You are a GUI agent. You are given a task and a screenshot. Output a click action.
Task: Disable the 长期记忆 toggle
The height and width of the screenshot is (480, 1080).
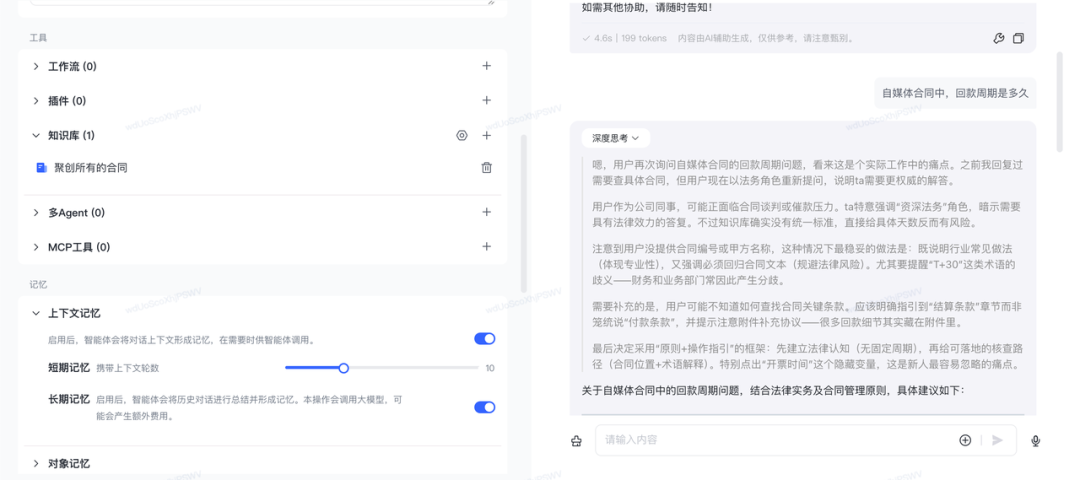(x=484, y=407)
